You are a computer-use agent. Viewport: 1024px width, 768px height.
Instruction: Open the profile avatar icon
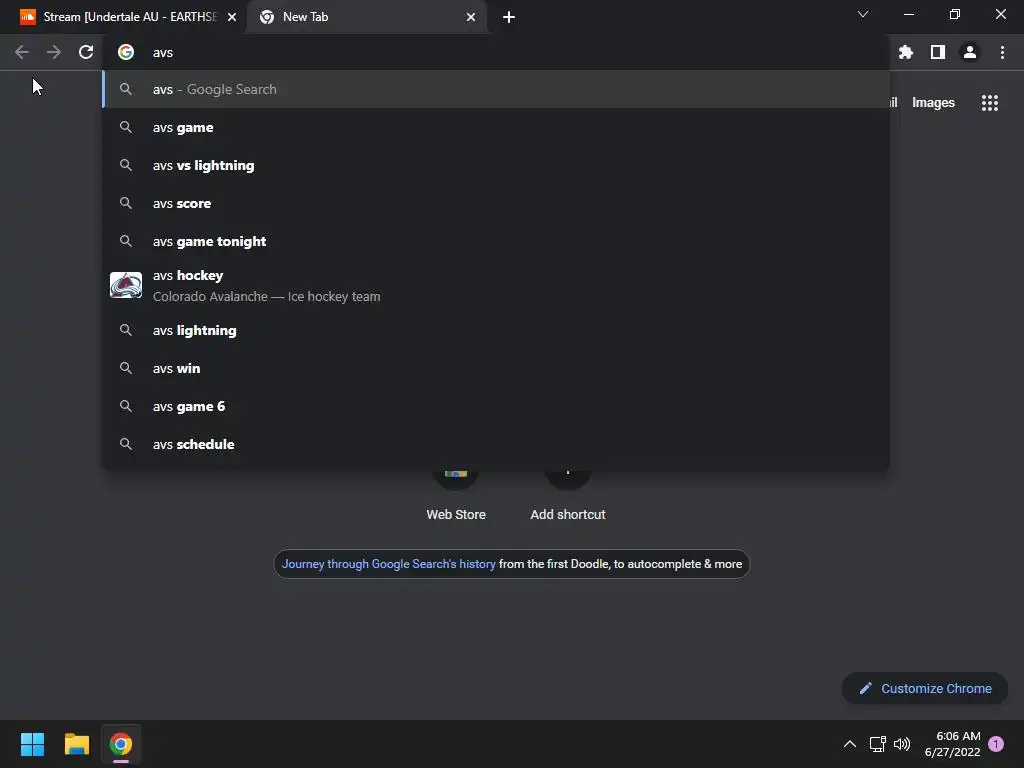point(970,52)
